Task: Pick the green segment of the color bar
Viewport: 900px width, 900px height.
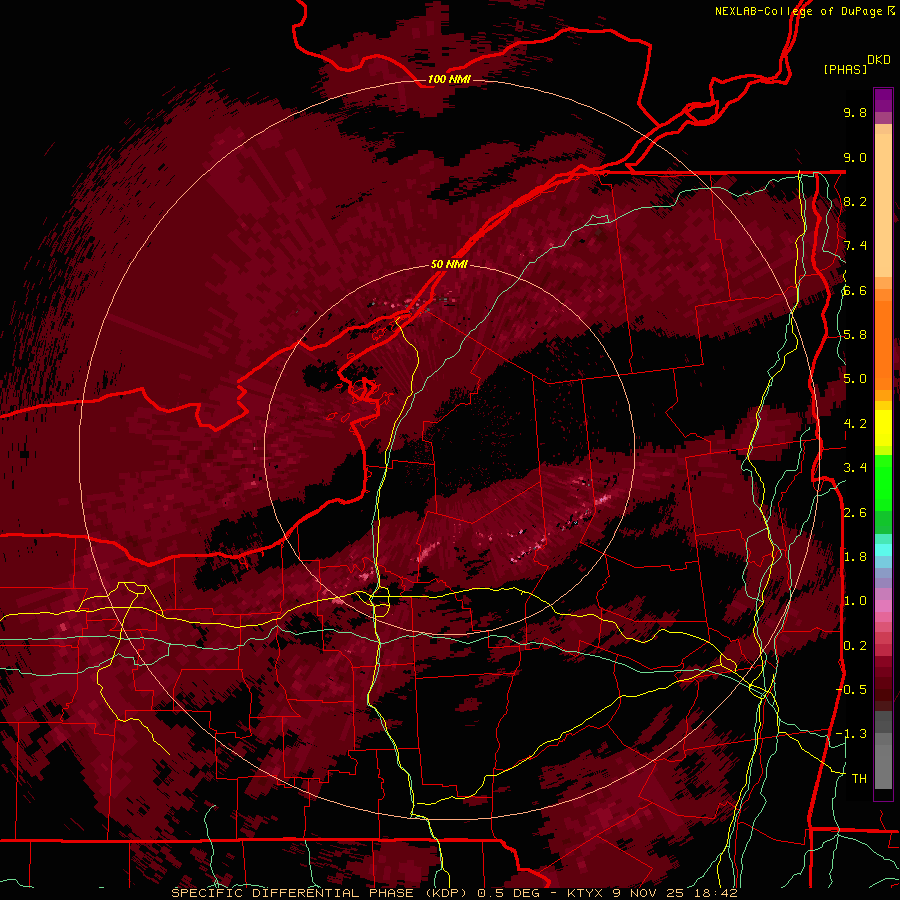Action: pyautogui.click(x=883, y=485)
